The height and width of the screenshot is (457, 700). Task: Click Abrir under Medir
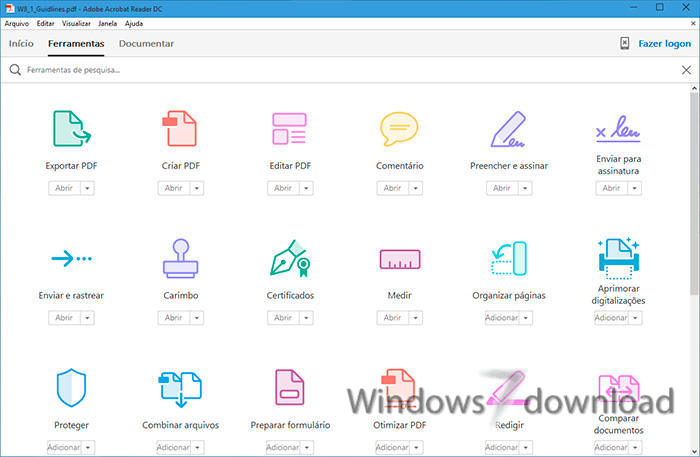pos(392,318)
